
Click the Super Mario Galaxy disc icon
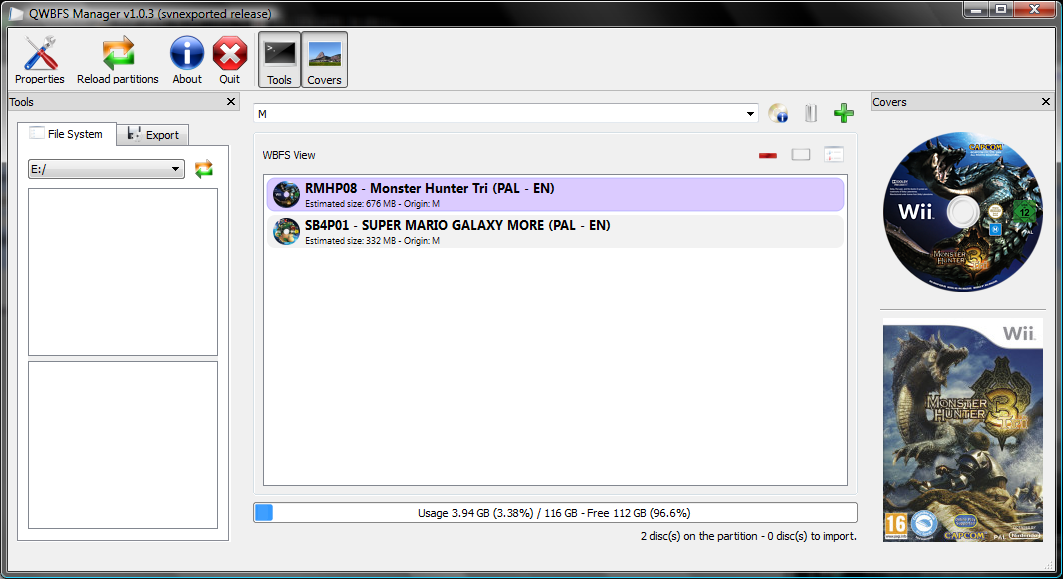[286, 232]
